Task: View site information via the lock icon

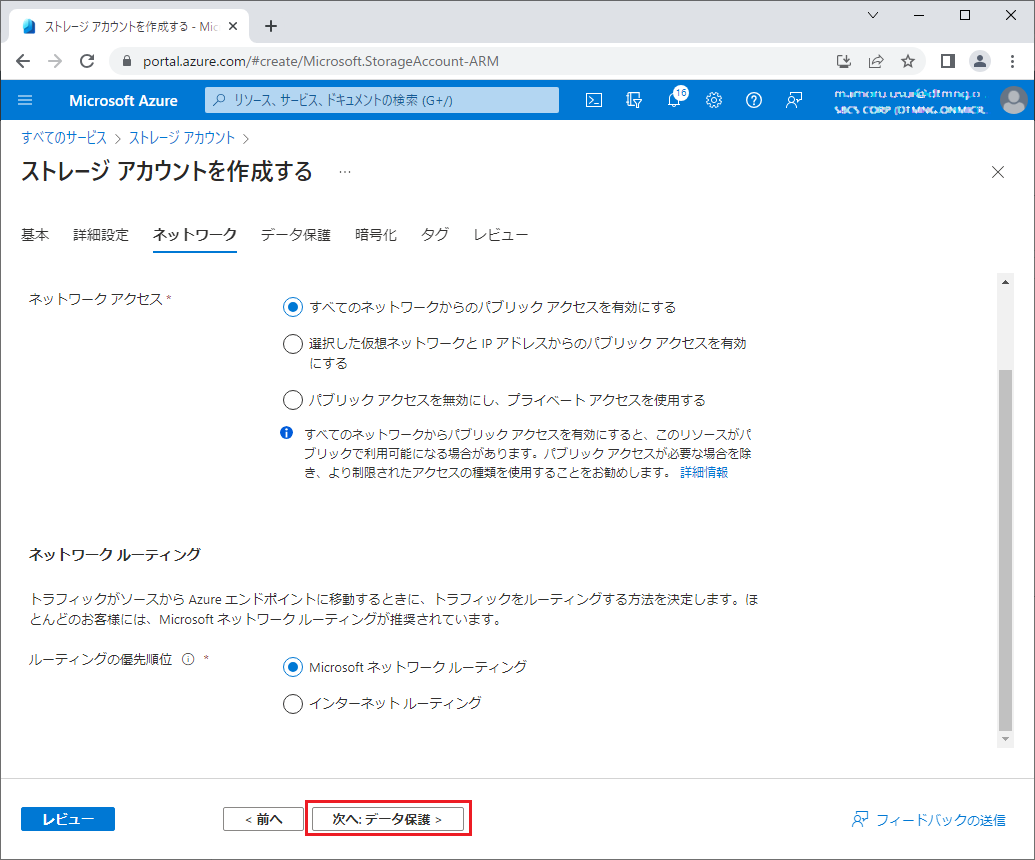Action: [x=127, y=61]
